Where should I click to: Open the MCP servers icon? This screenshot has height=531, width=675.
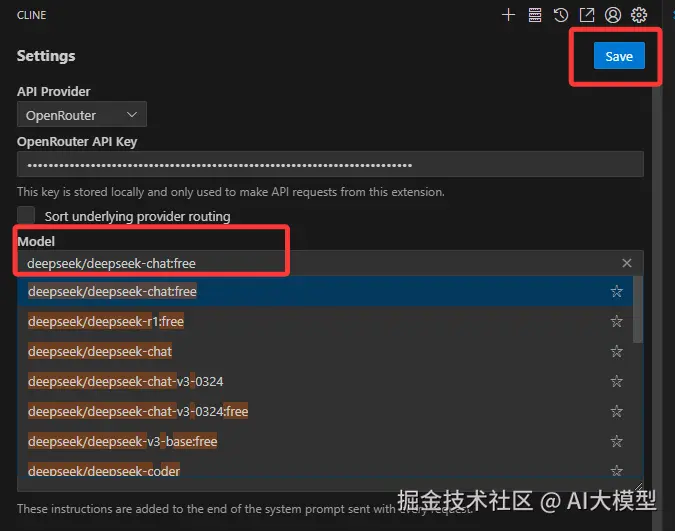pos(535,15)
